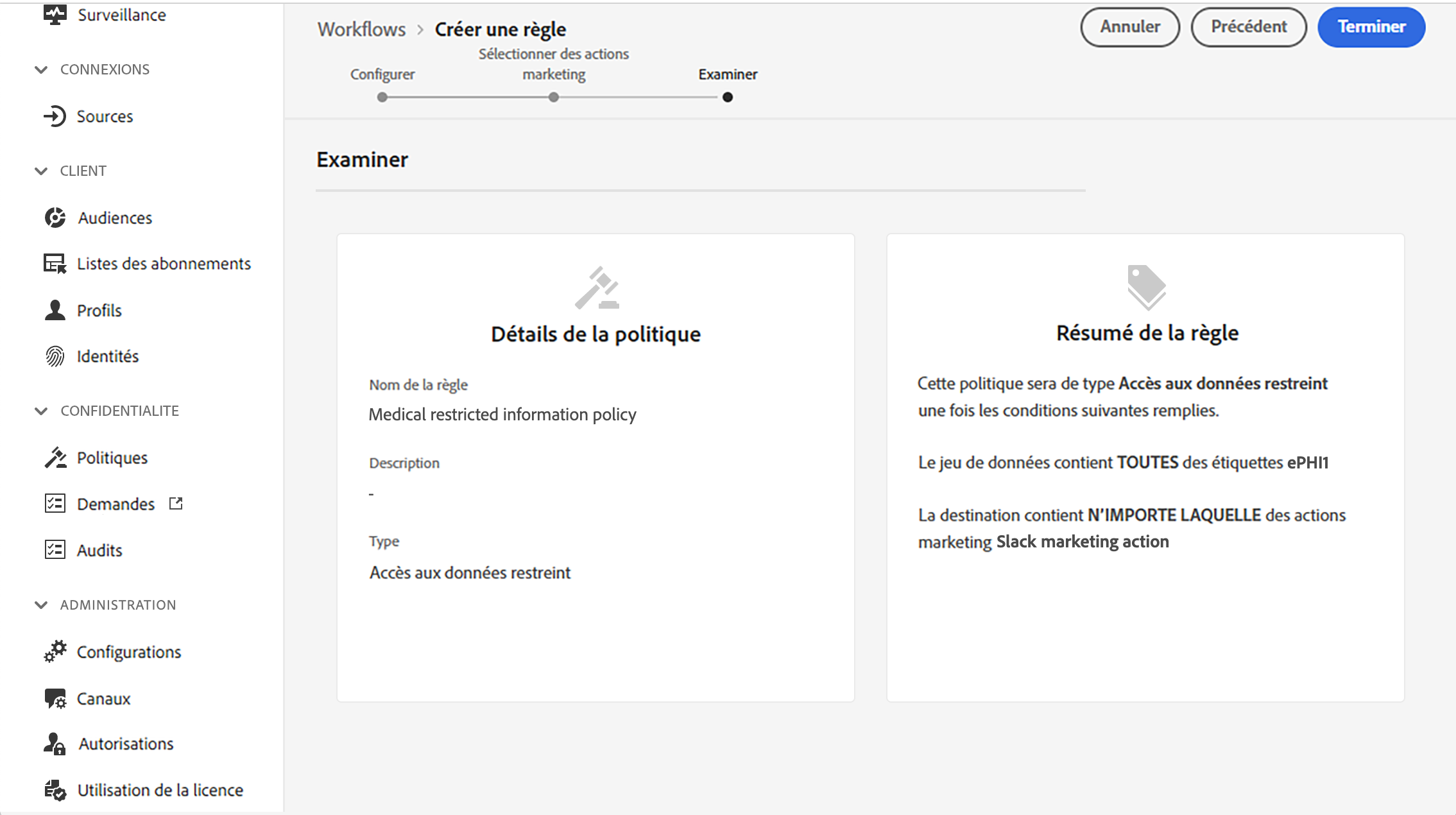The height and width of the screenshot is (815, 1456).
Task: Open the Demandes external link icon
Action: (176, 504)
